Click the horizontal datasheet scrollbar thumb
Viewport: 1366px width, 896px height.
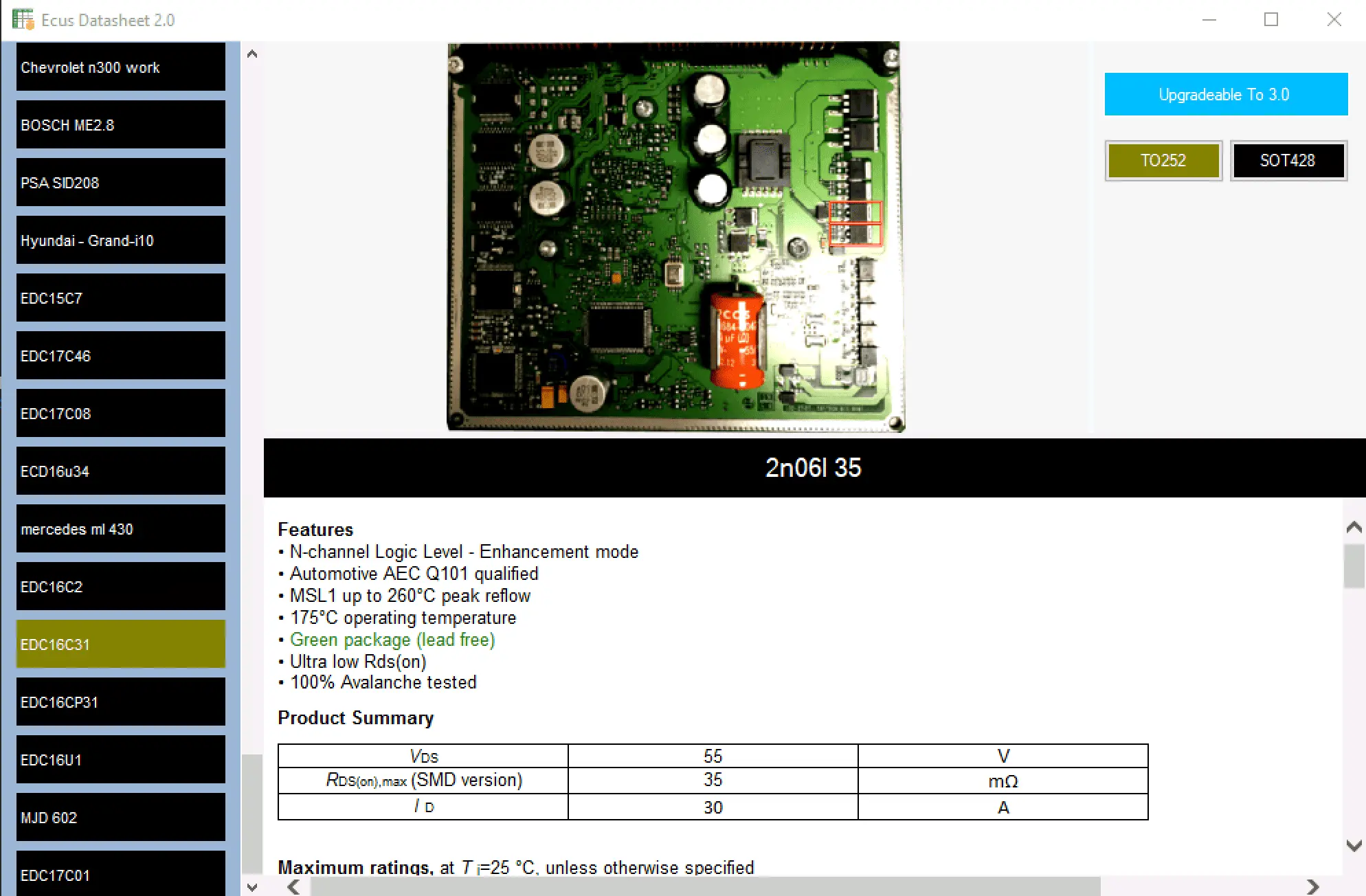704,886
